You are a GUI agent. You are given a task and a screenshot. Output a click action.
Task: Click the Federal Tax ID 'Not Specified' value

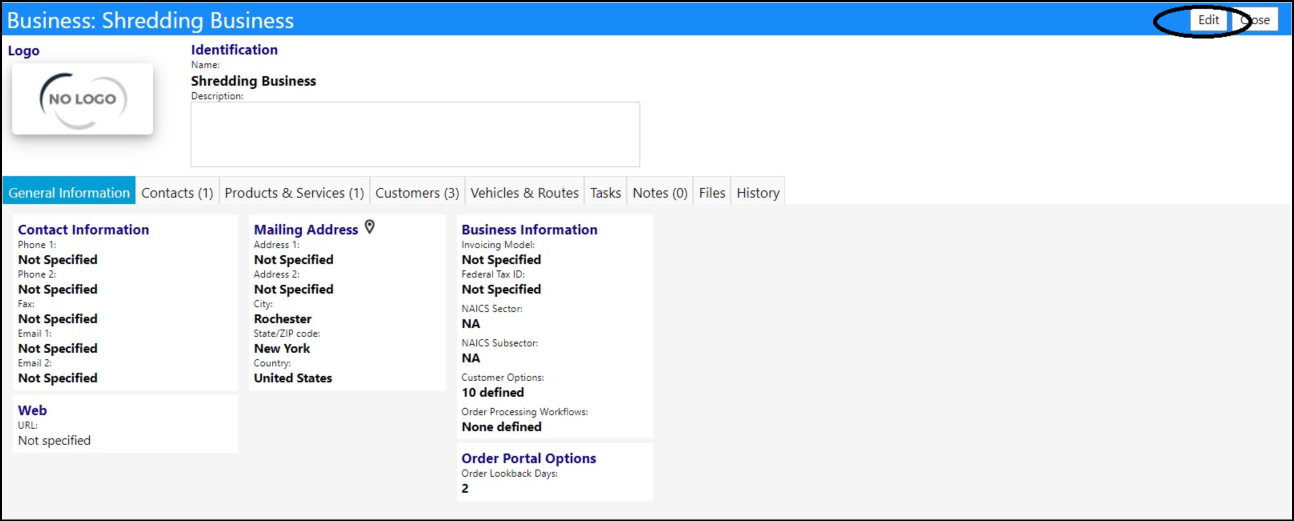(501, 290)
